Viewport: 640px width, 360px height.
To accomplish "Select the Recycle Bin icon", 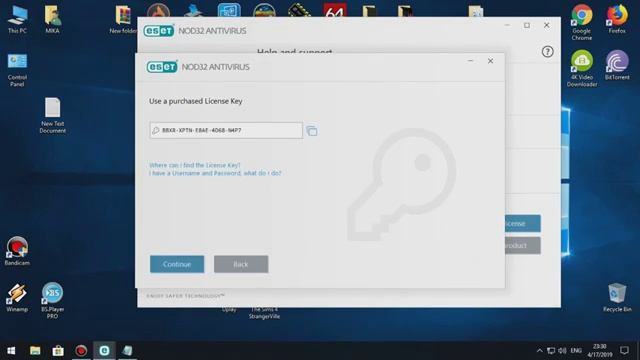I will coord(617,298).
